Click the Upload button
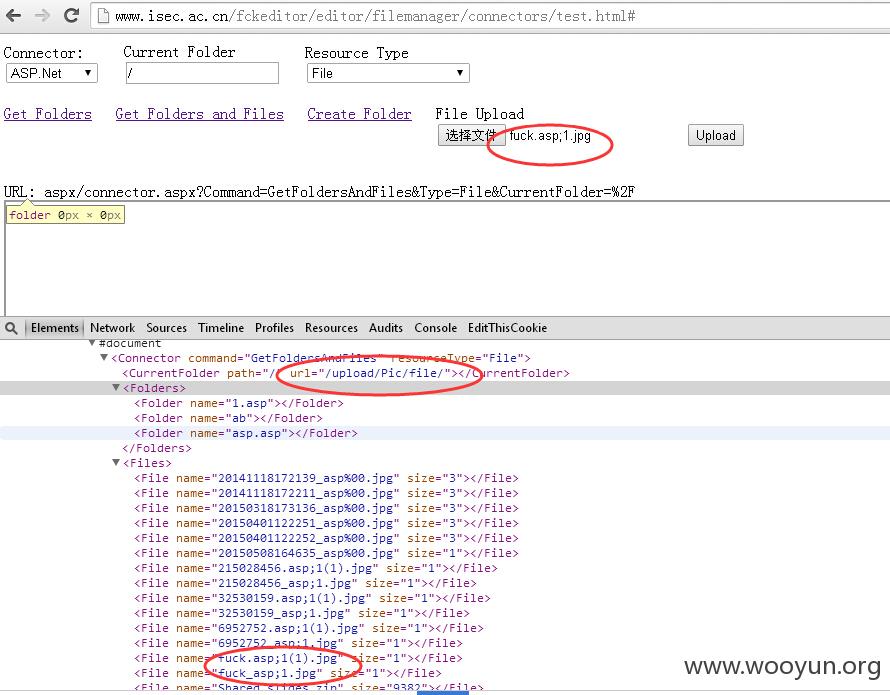Image resolution: width=890 pixels, height=695 pixels. click(716, 135)
